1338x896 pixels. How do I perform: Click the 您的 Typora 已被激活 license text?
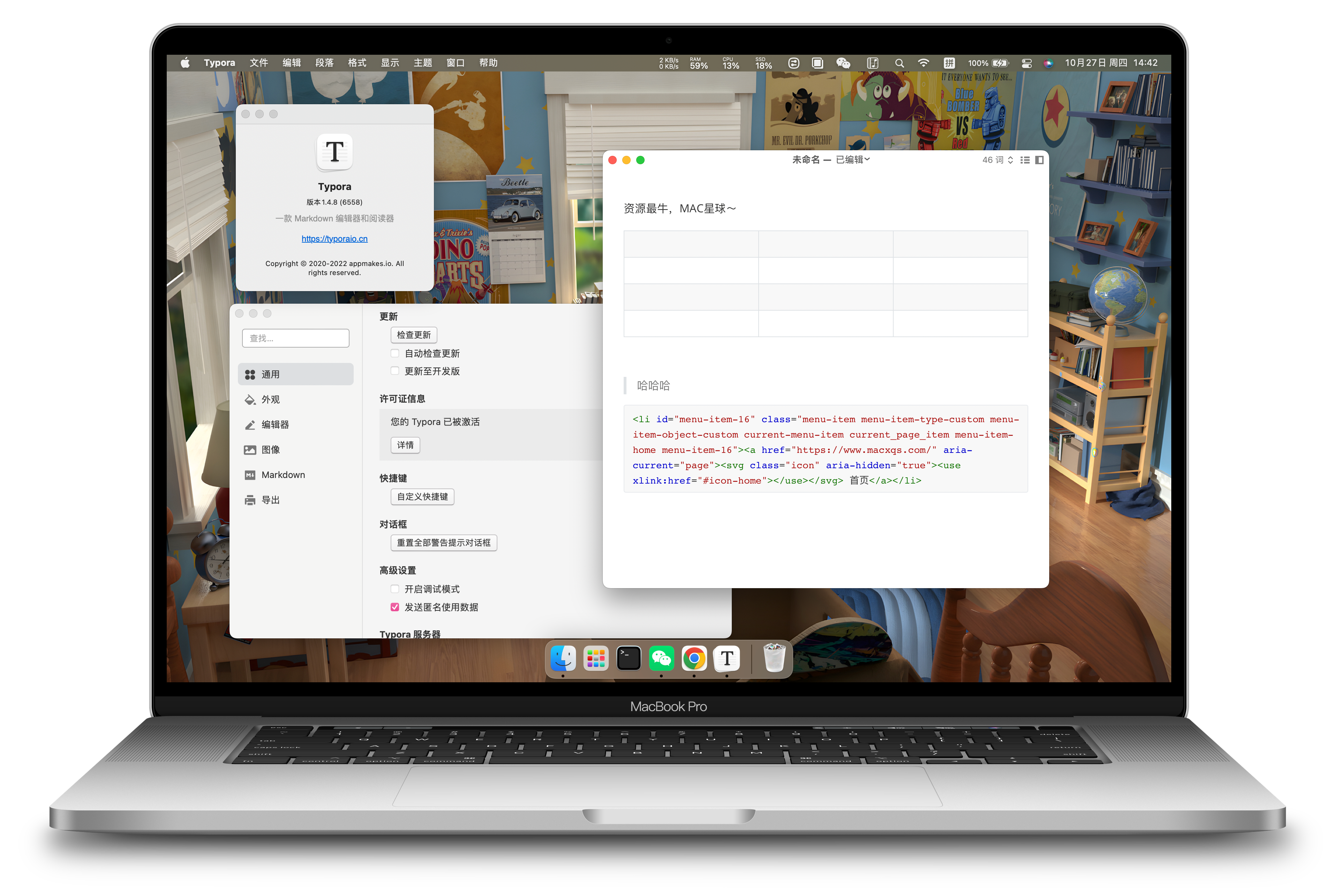(435, 422)
